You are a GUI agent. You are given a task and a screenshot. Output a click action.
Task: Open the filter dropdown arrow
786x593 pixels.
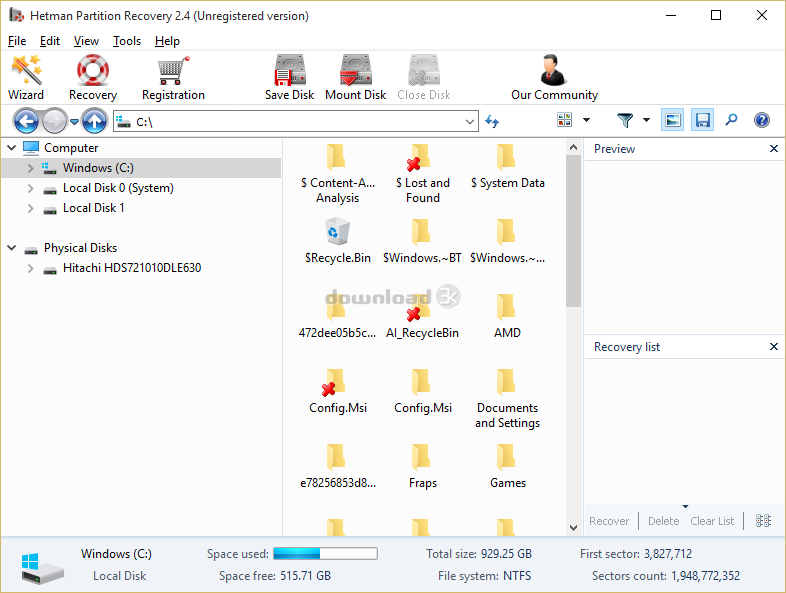tap(646, 120)
